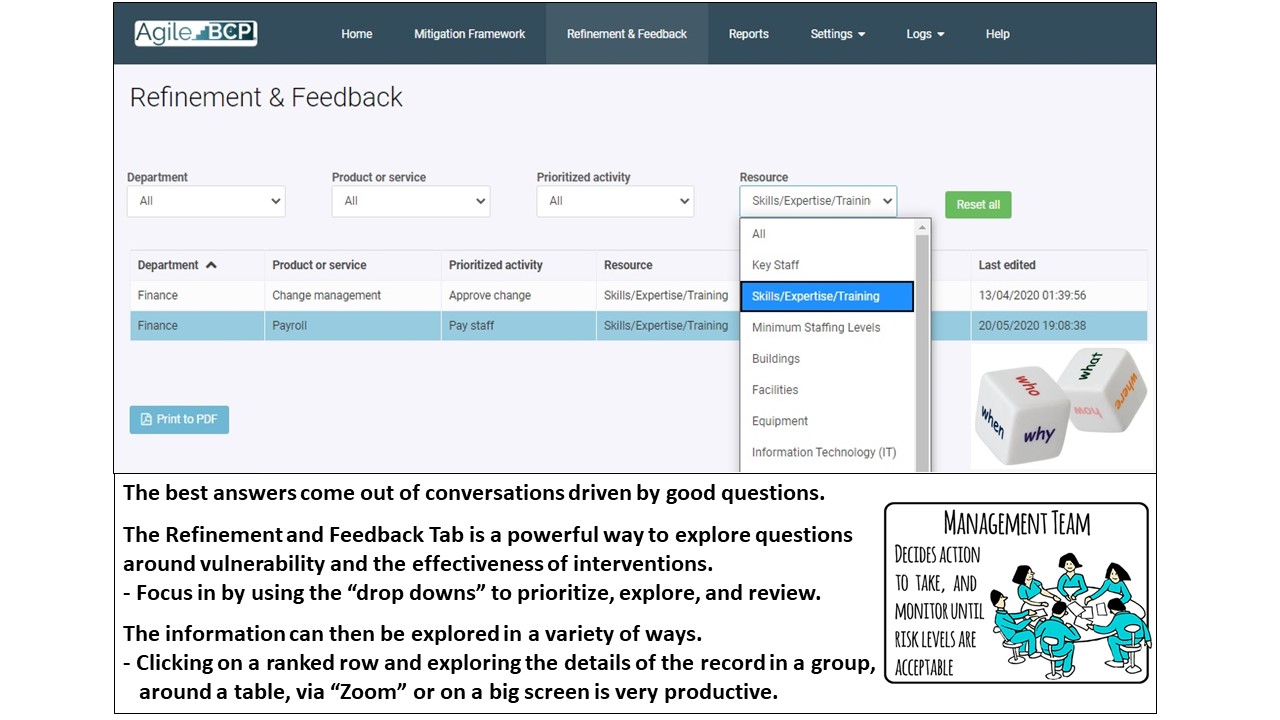
Task: Click the dice image with question words
Action: pos(1058,406)
